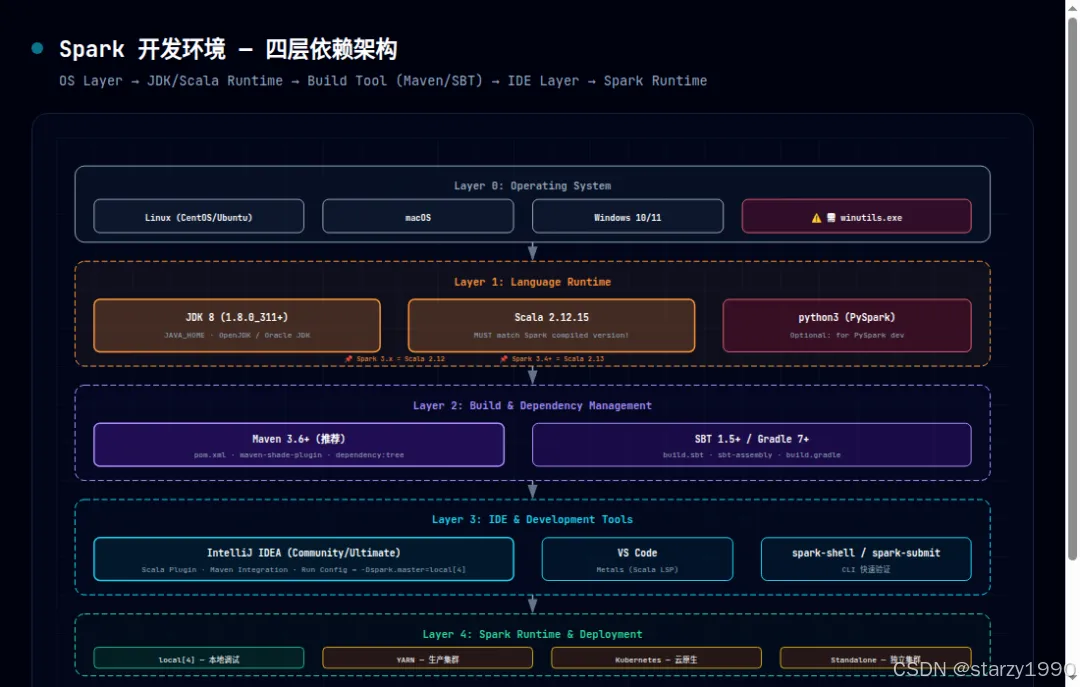Click the 'pom.xml · maven-shade-plugin' subtext
1080x687 pixels.
tap(299, 455)
